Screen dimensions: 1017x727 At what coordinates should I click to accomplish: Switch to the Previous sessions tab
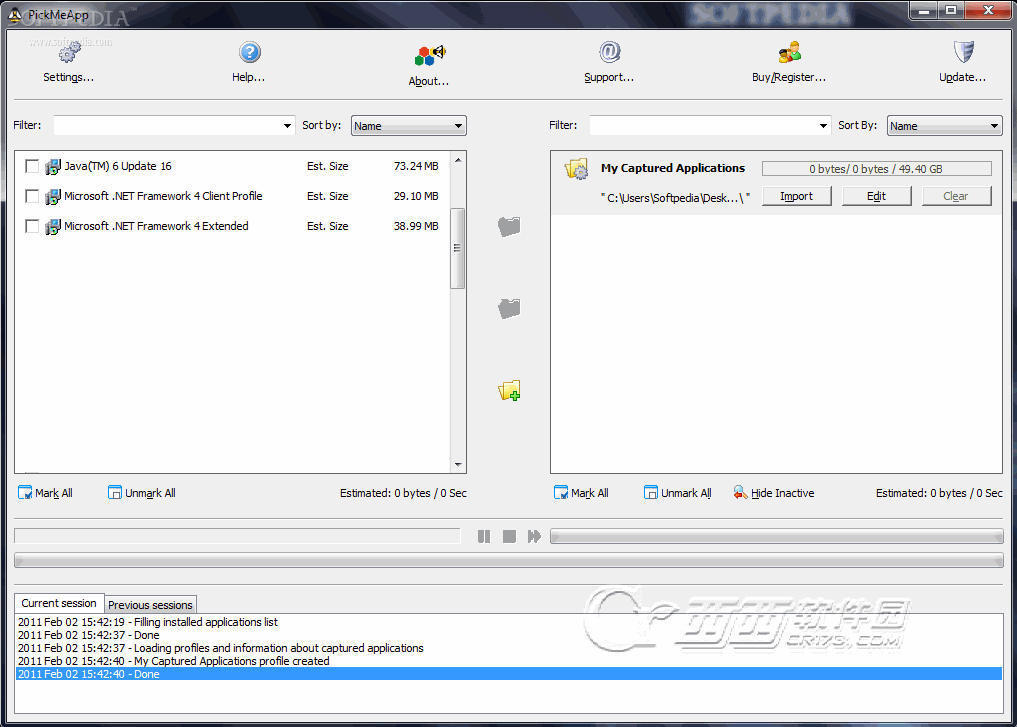150,605
